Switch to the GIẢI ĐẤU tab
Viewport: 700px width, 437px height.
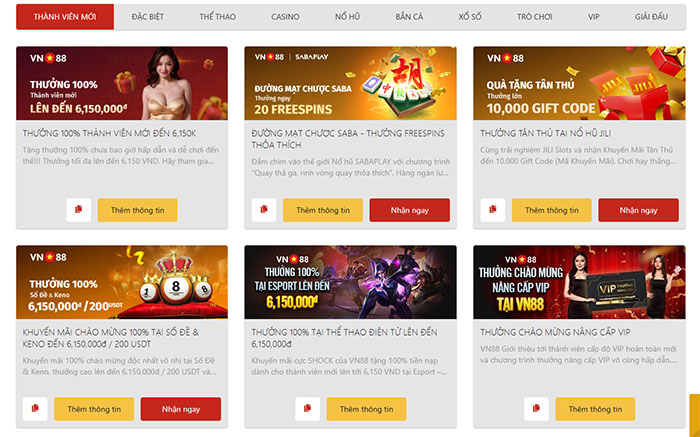tap(651, 17)
